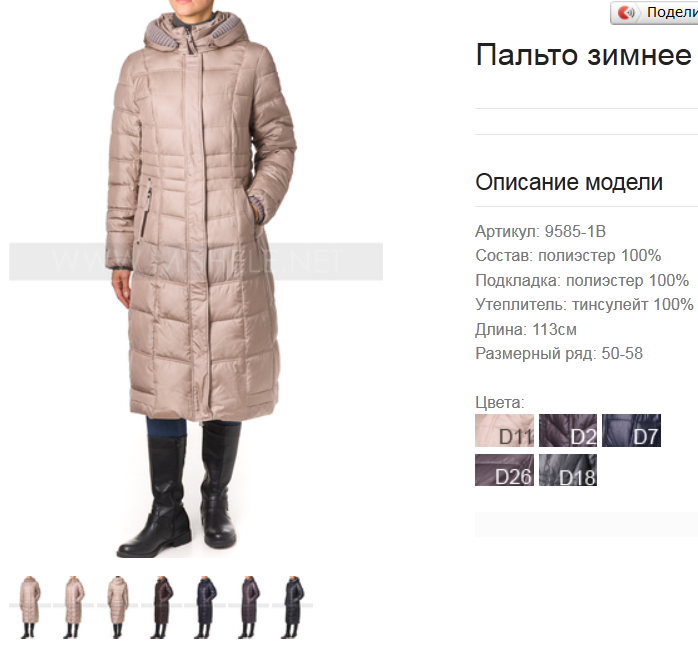Screen dimensions: 698x665
Task: View the mauve purple coat thumbnail
Action: click(x=248, y=607)
